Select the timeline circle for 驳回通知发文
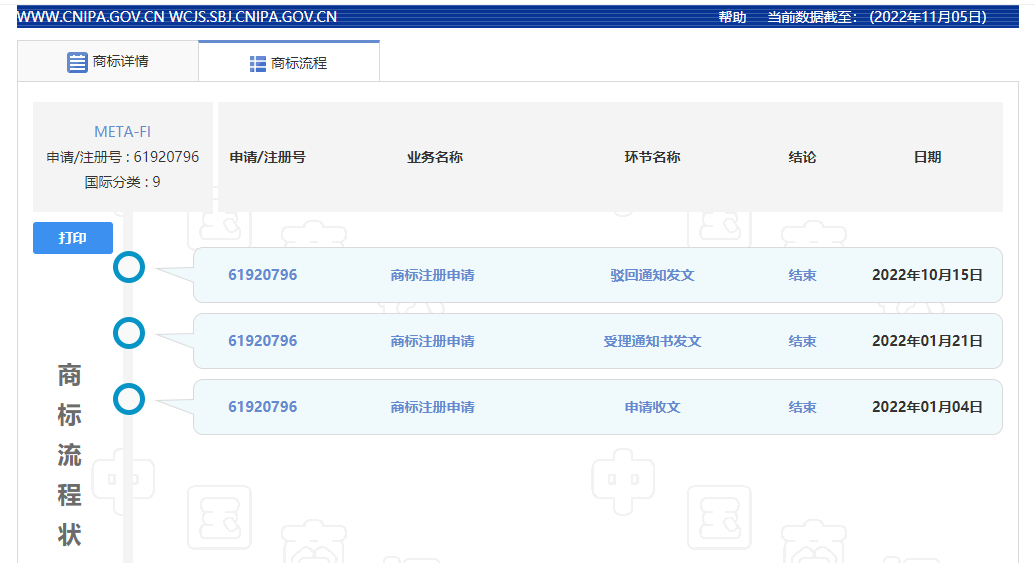1035x563 pixels. tap(129, 267)
